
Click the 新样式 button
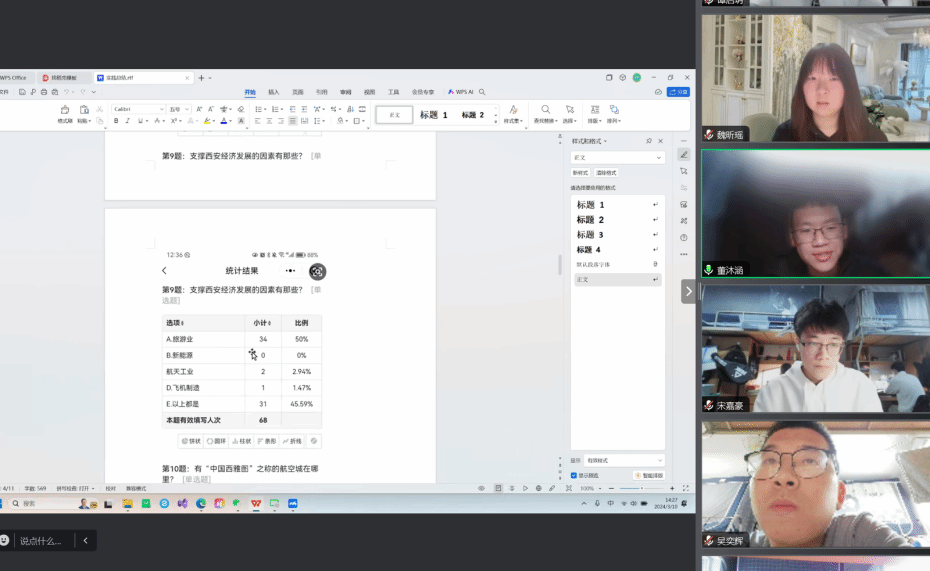pos(580,173)
